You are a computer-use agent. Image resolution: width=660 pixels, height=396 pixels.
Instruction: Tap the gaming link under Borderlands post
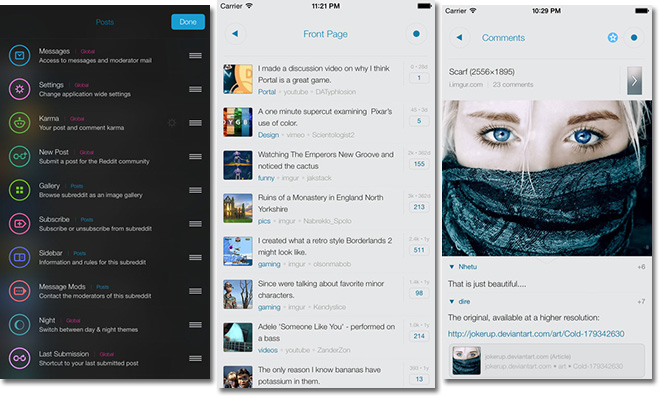(x=269, y=264)
